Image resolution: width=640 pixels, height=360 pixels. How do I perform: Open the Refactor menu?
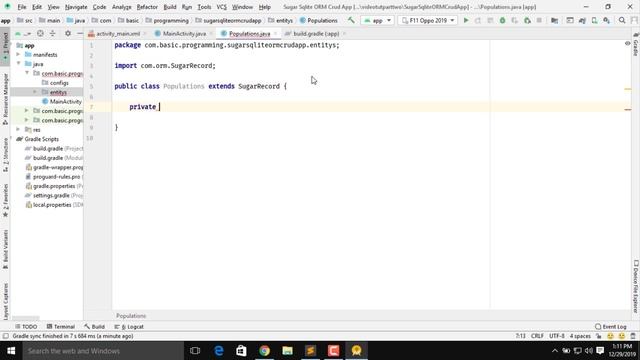point(147,7)
